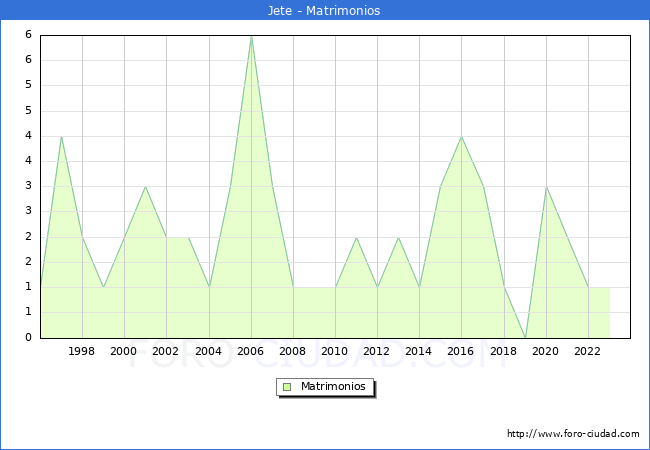Click the 'Matrimonios' legend label
This screenshot has height=450, width=650.
tap(333, 386)
